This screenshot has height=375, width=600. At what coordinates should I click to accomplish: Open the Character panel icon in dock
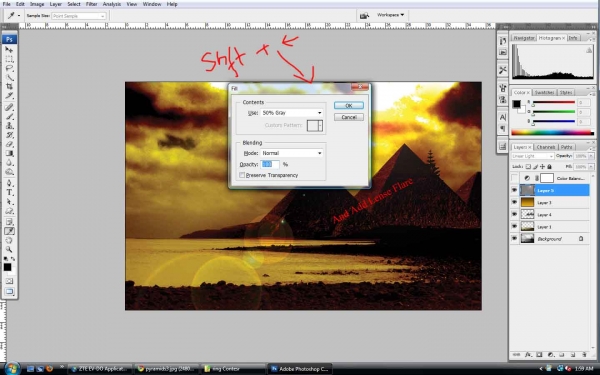click(503, 117)
